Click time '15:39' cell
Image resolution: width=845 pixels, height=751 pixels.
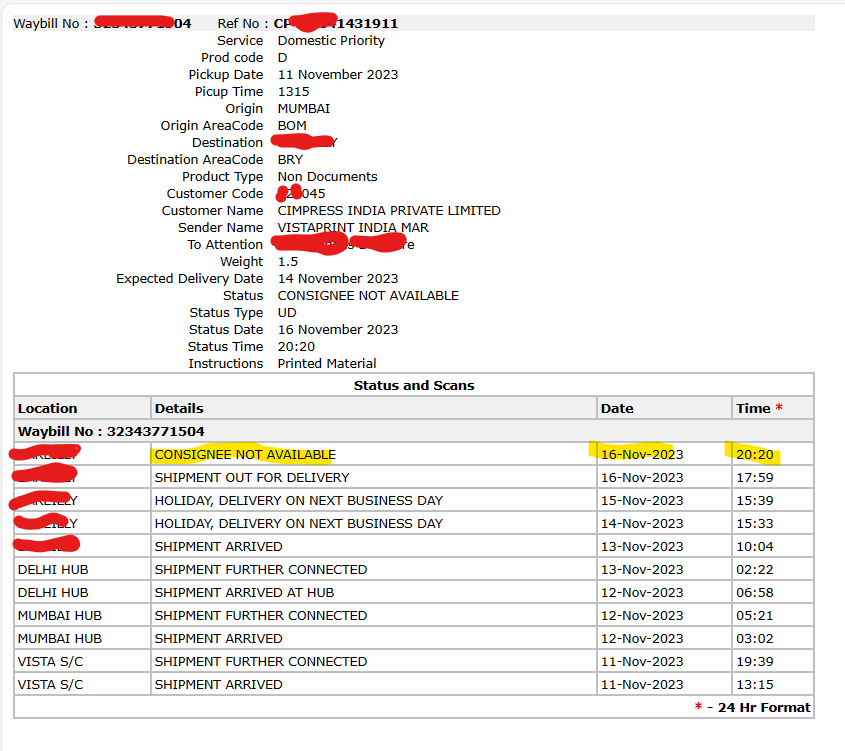click(x=754, y=501)
